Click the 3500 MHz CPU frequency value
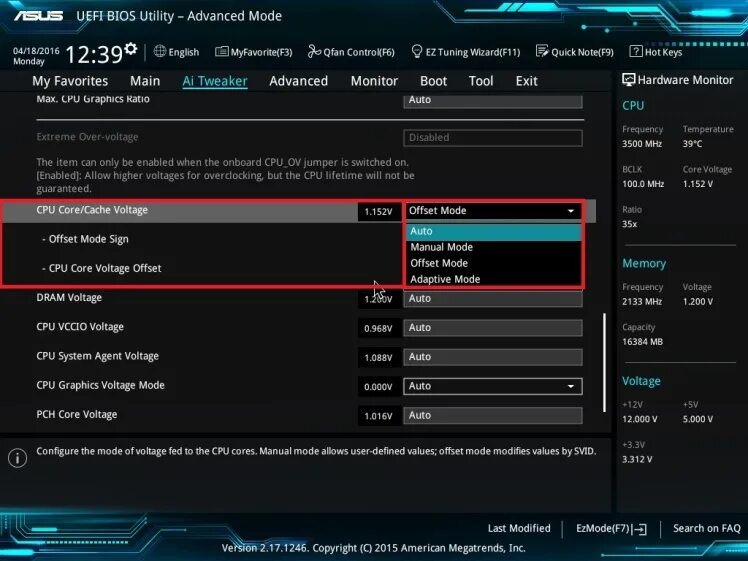Screen dimensions: 748x561 (x=642, y=144)
